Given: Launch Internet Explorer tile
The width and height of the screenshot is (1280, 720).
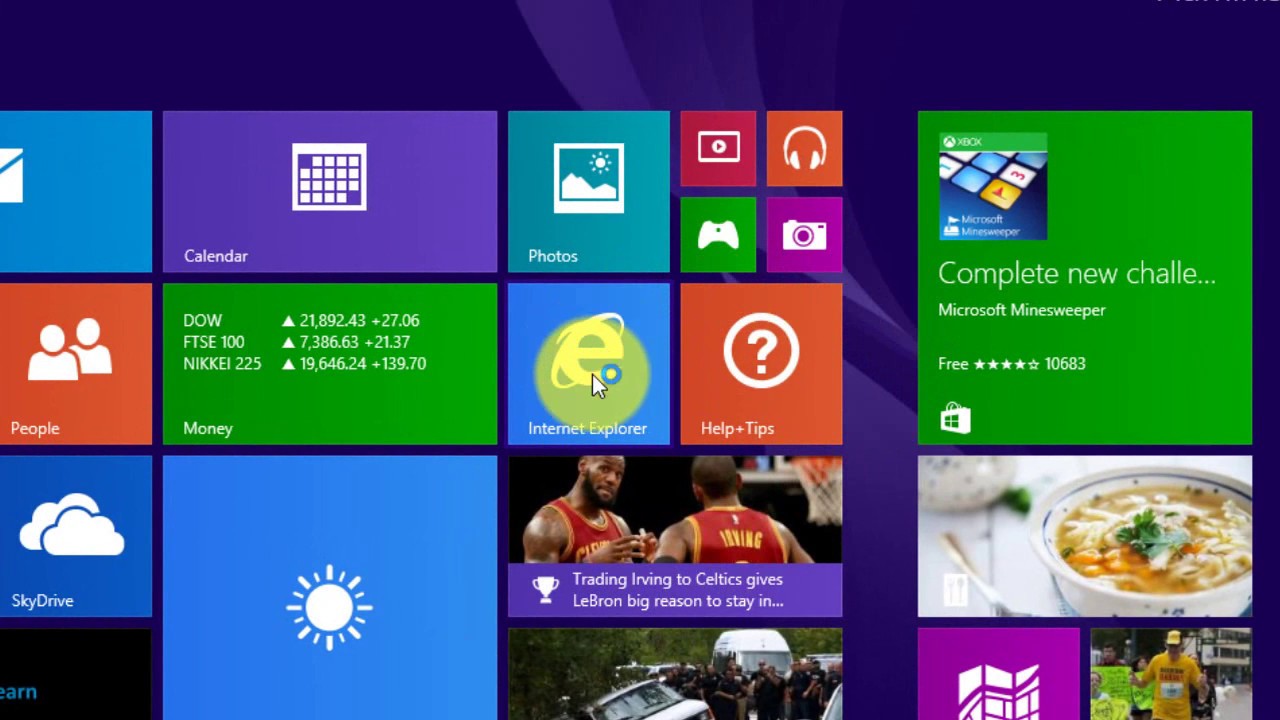Looking at the screenshot, I should [588, 364].
